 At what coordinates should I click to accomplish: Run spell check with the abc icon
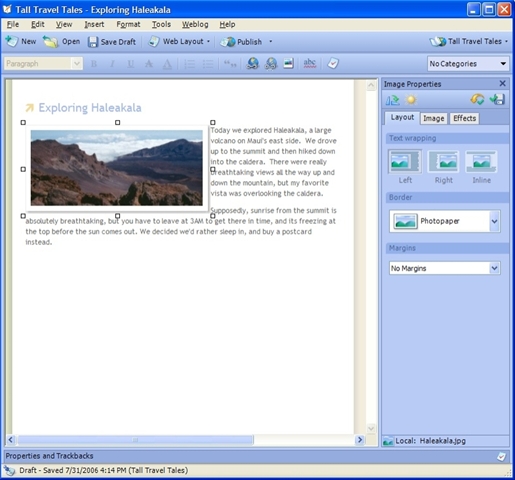point(310,63)
